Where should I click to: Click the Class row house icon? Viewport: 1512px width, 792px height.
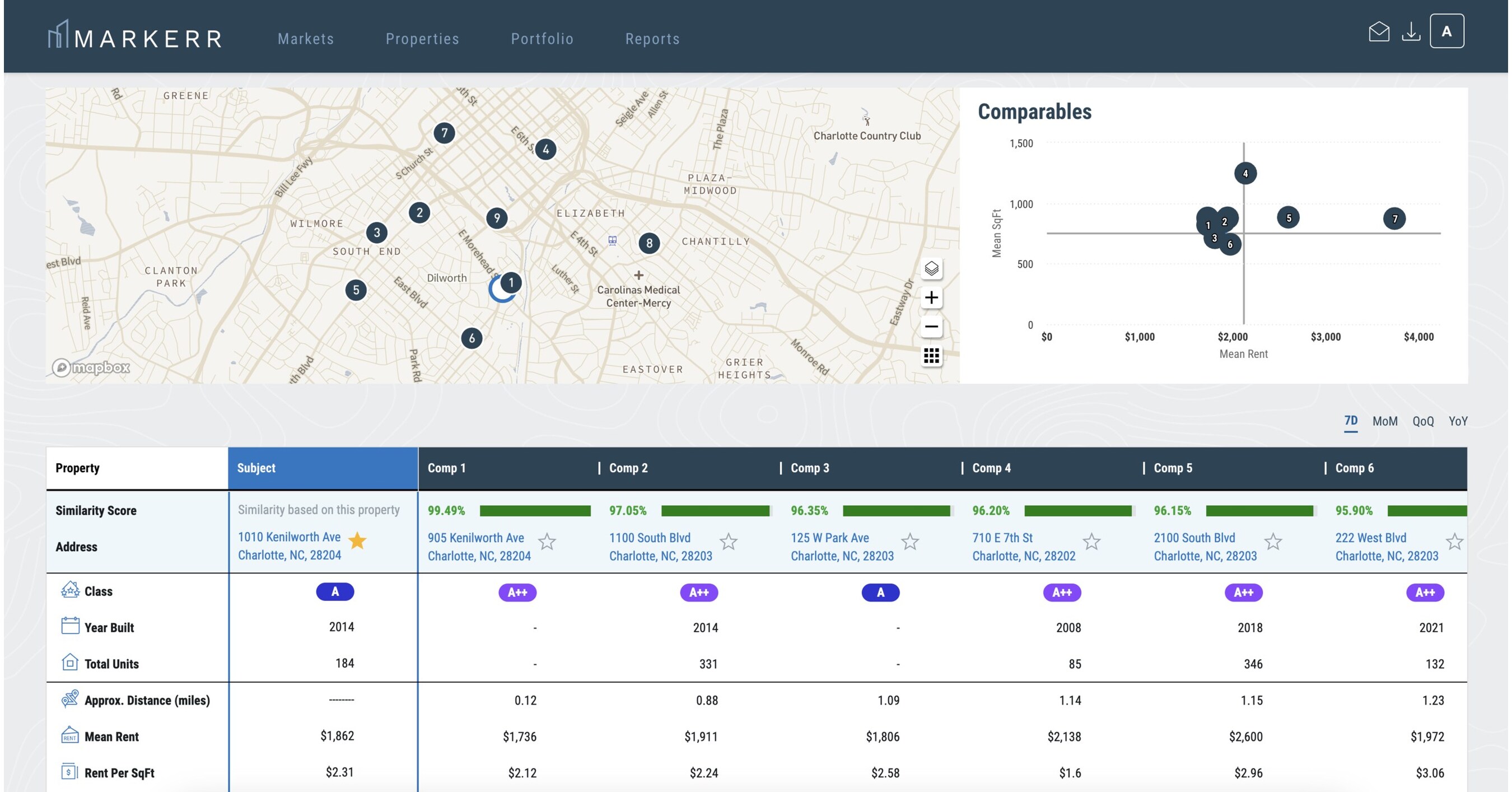70,590
